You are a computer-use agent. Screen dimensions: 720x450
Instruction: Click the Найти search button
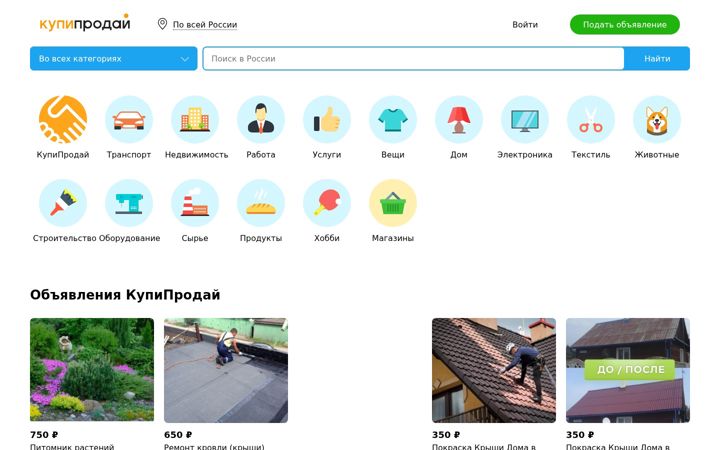click(x=657, y=58)
